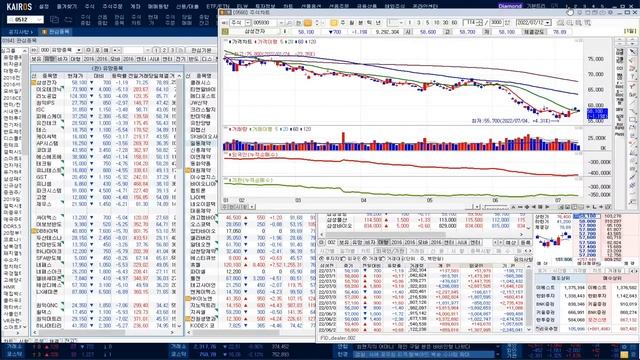This screenshot has width=640, height=360.
Task: Select the 월 (monthly) period button
Action: [351, 23]
